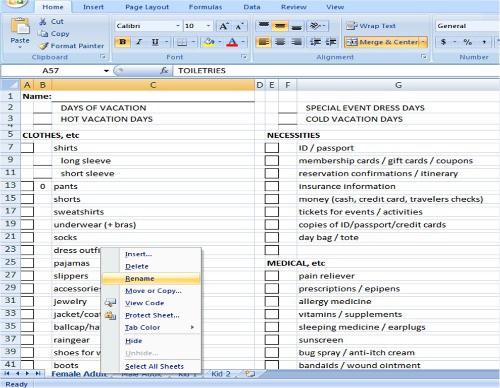Set middle vertical alignment
Image resolution: width=500 pixels, height=388 pixels.
[x=280, y=25]
